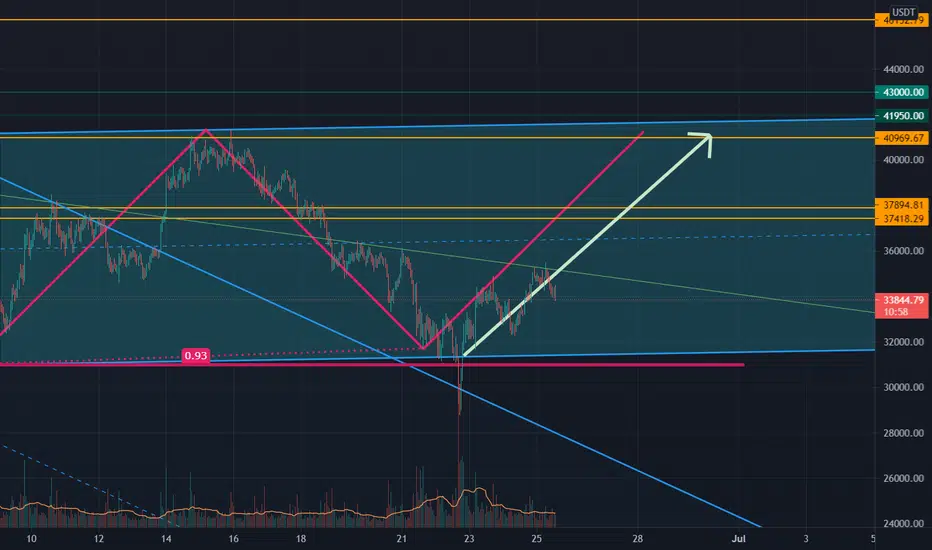
Task: Click the date label 18 on time axis
Action: (x=301, y=539)
